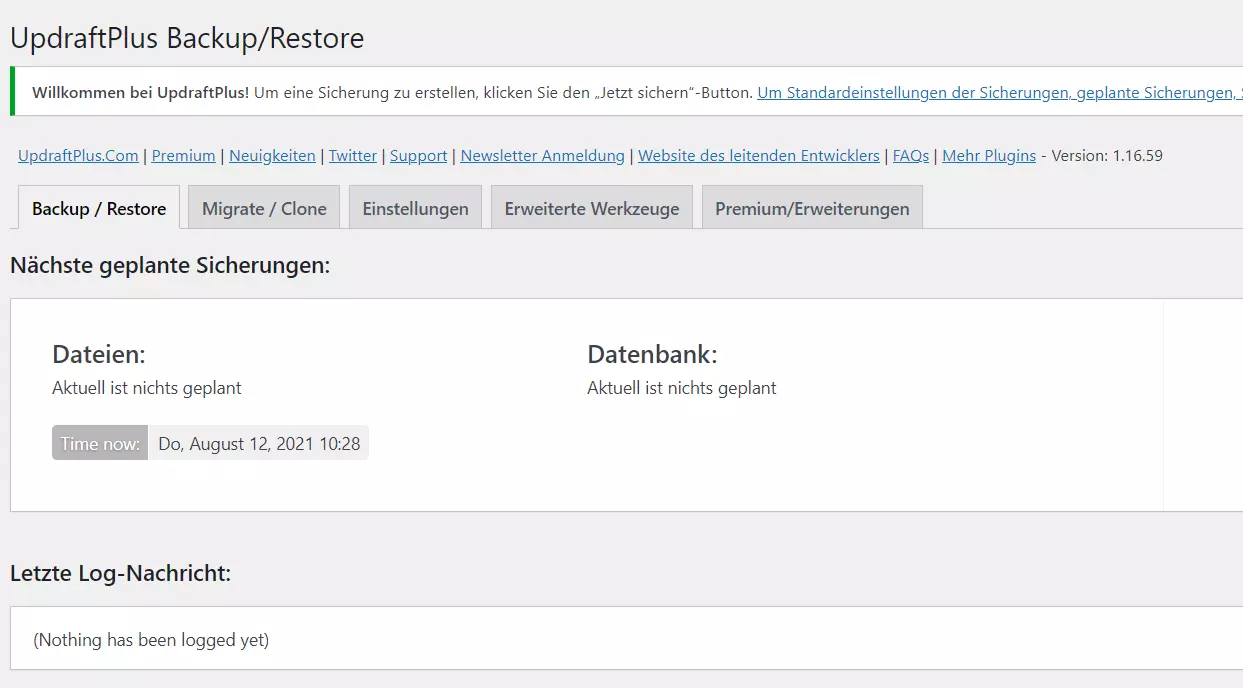
Task: Visit the Twitter link
Action: [353, 156]
